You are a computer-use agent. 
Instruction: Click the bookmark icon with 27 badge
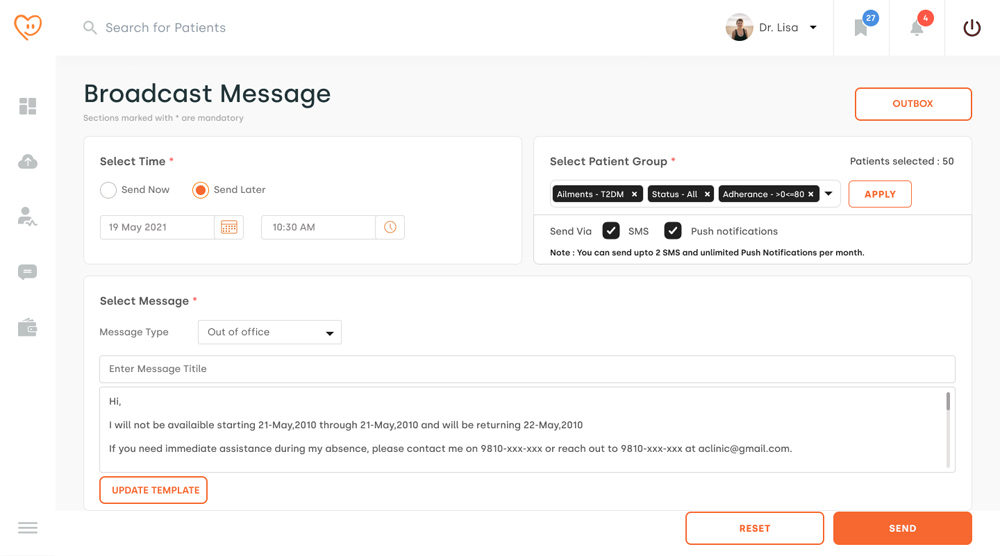coord(861,28)
